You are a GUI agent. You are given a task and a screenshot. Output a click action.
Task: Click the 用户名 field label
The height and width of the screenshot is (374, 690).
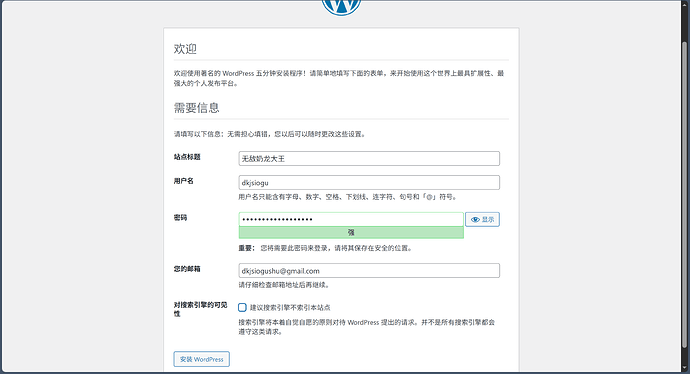coord(184,181)
